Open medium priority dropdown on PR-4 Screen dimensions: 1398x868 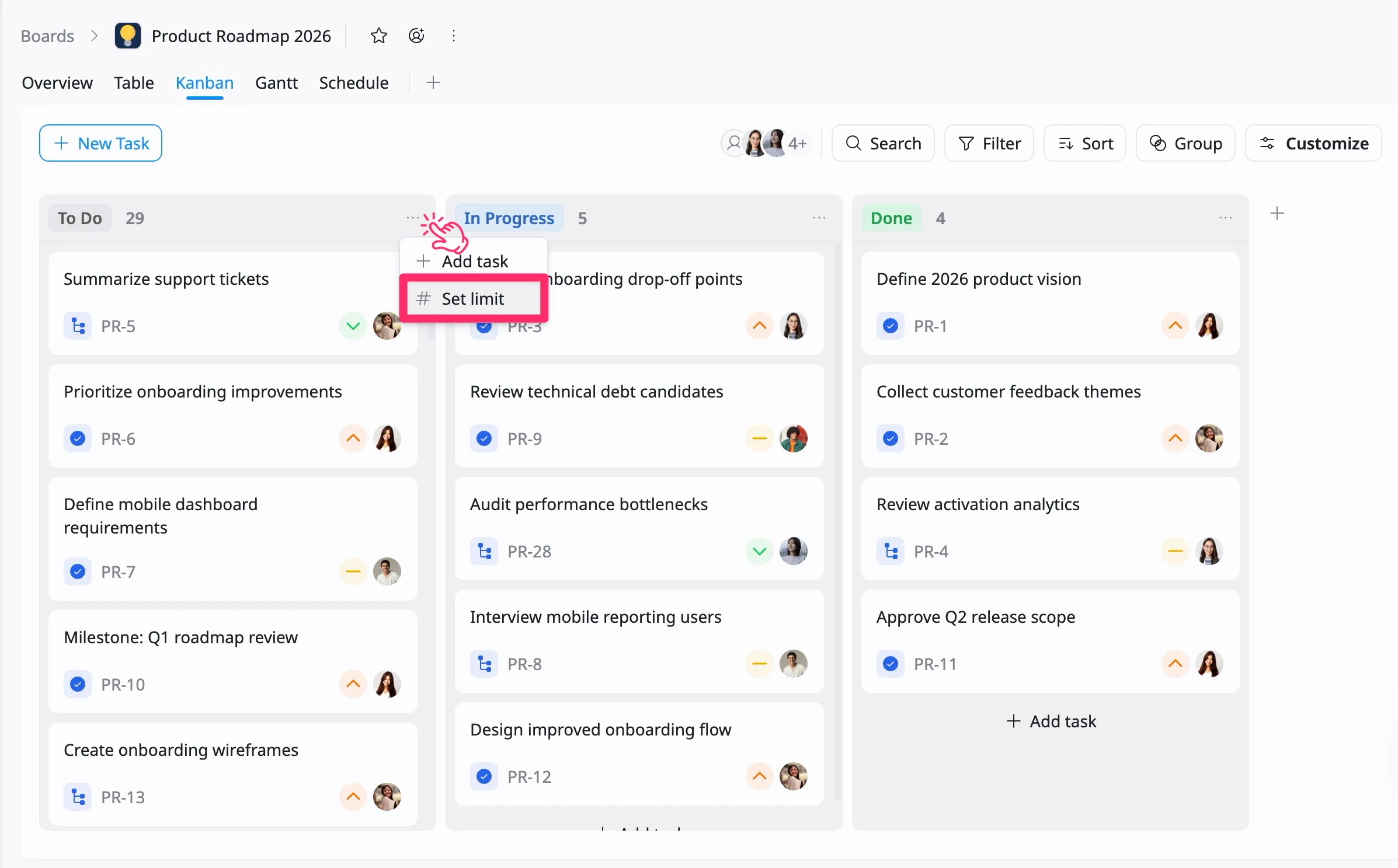[1176, 551]
